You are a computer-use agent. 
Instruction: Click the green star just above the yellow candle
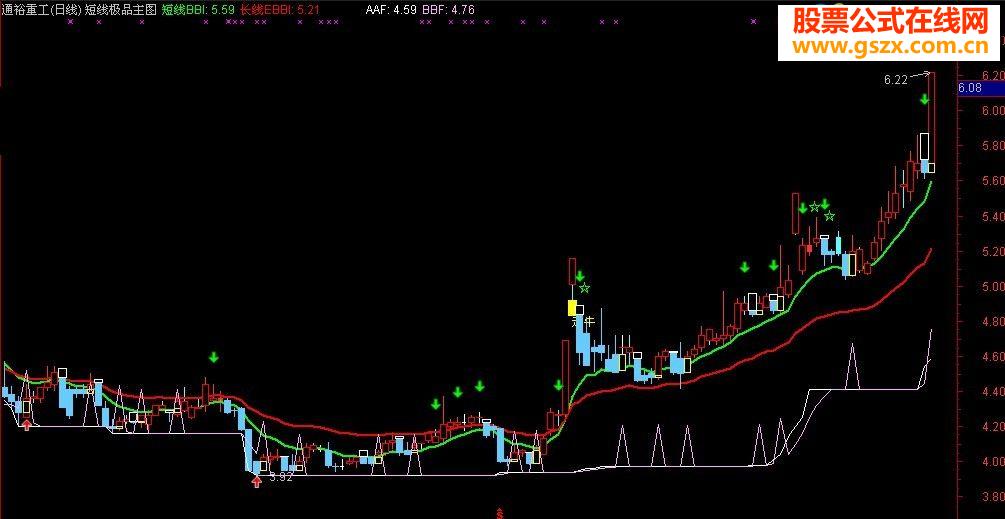click(x=585, y=288)
